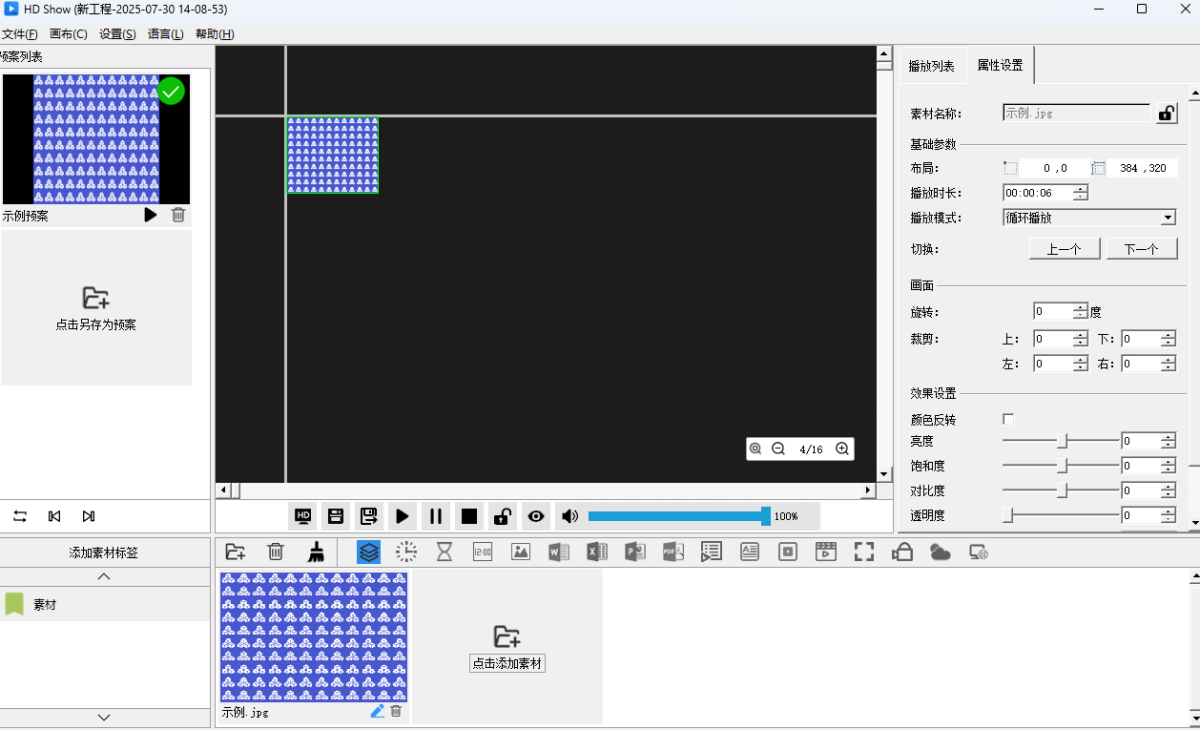Select the weather cloud icon
The image size is (1200, 730).
(x=940, y=552)
